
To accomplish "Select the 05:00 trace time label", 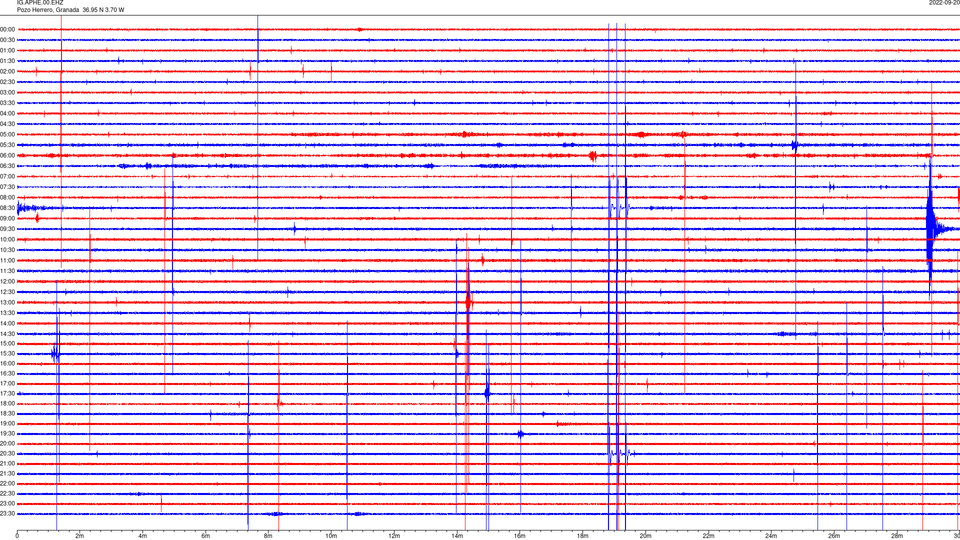I will 7,135.
